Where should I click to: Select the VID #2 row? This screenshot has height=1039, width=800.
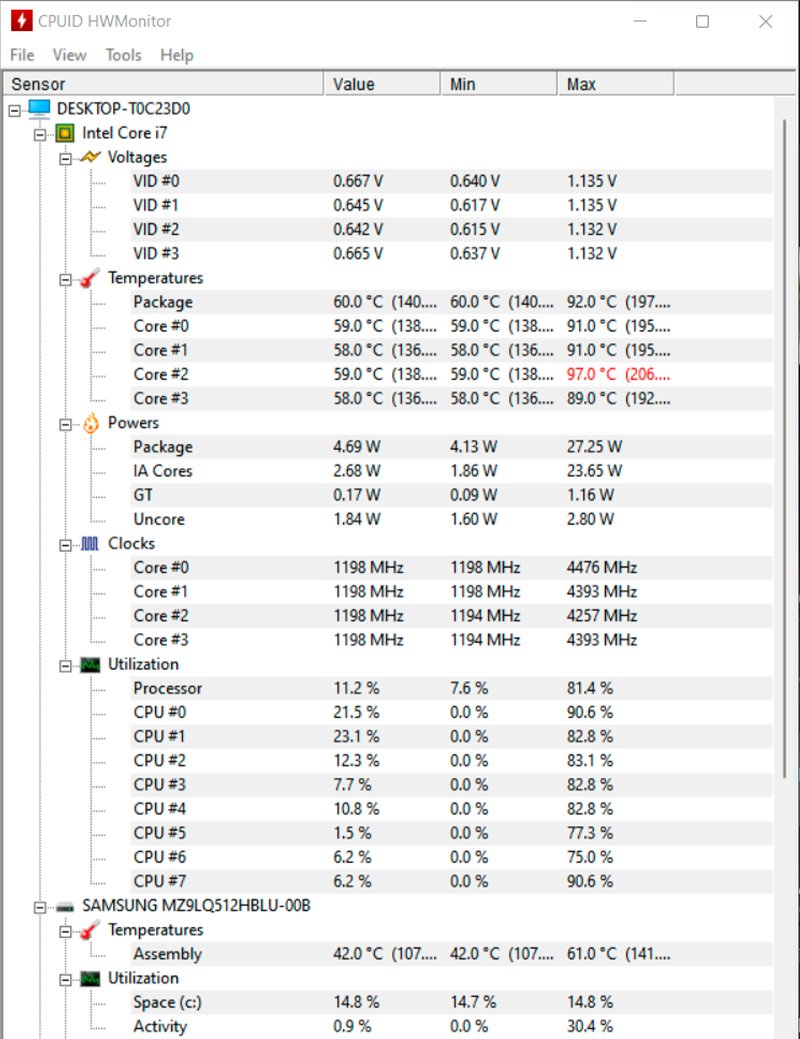coord(452,229)
